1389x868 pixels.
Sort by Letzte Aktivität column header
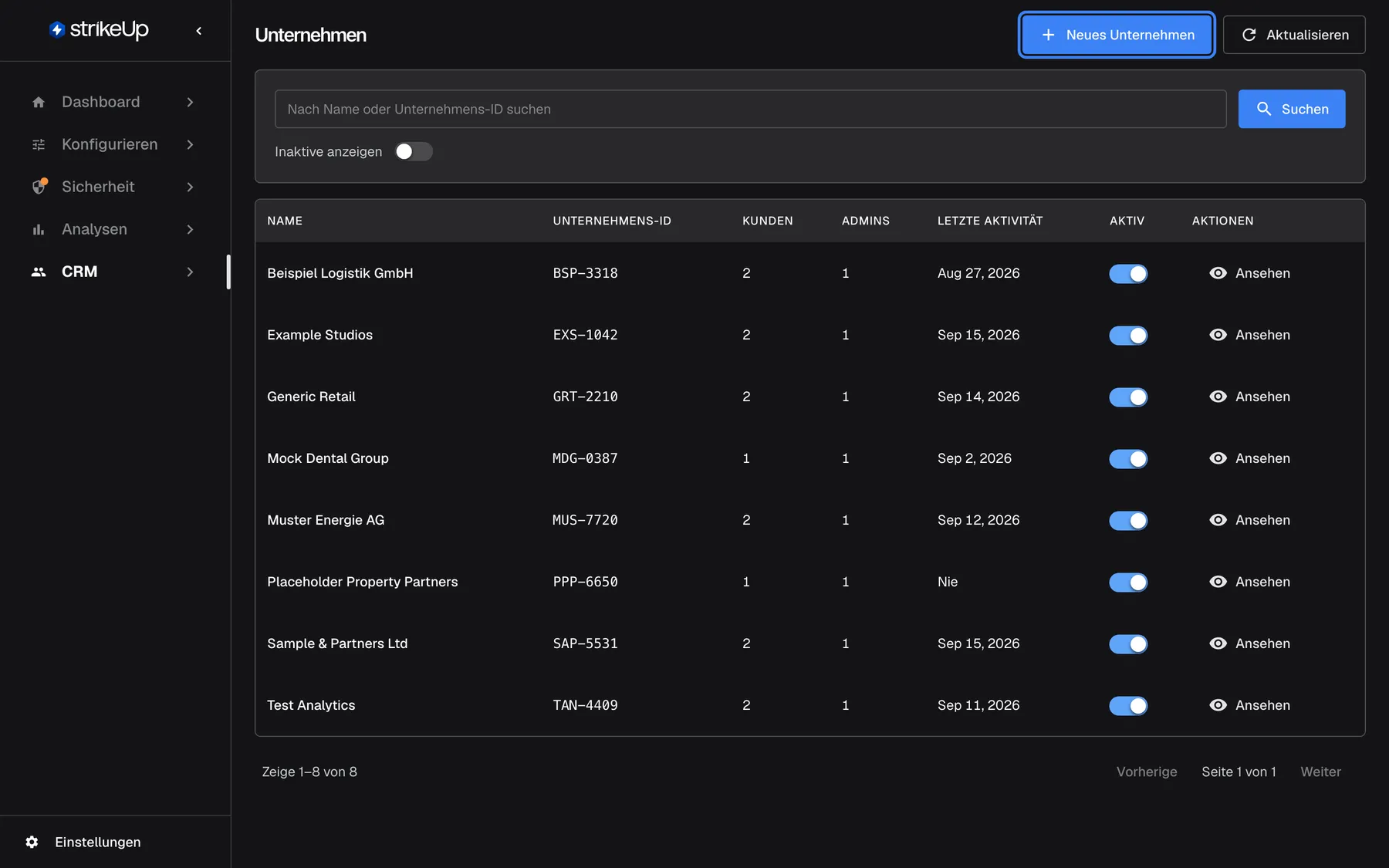[x=990, y=221]
